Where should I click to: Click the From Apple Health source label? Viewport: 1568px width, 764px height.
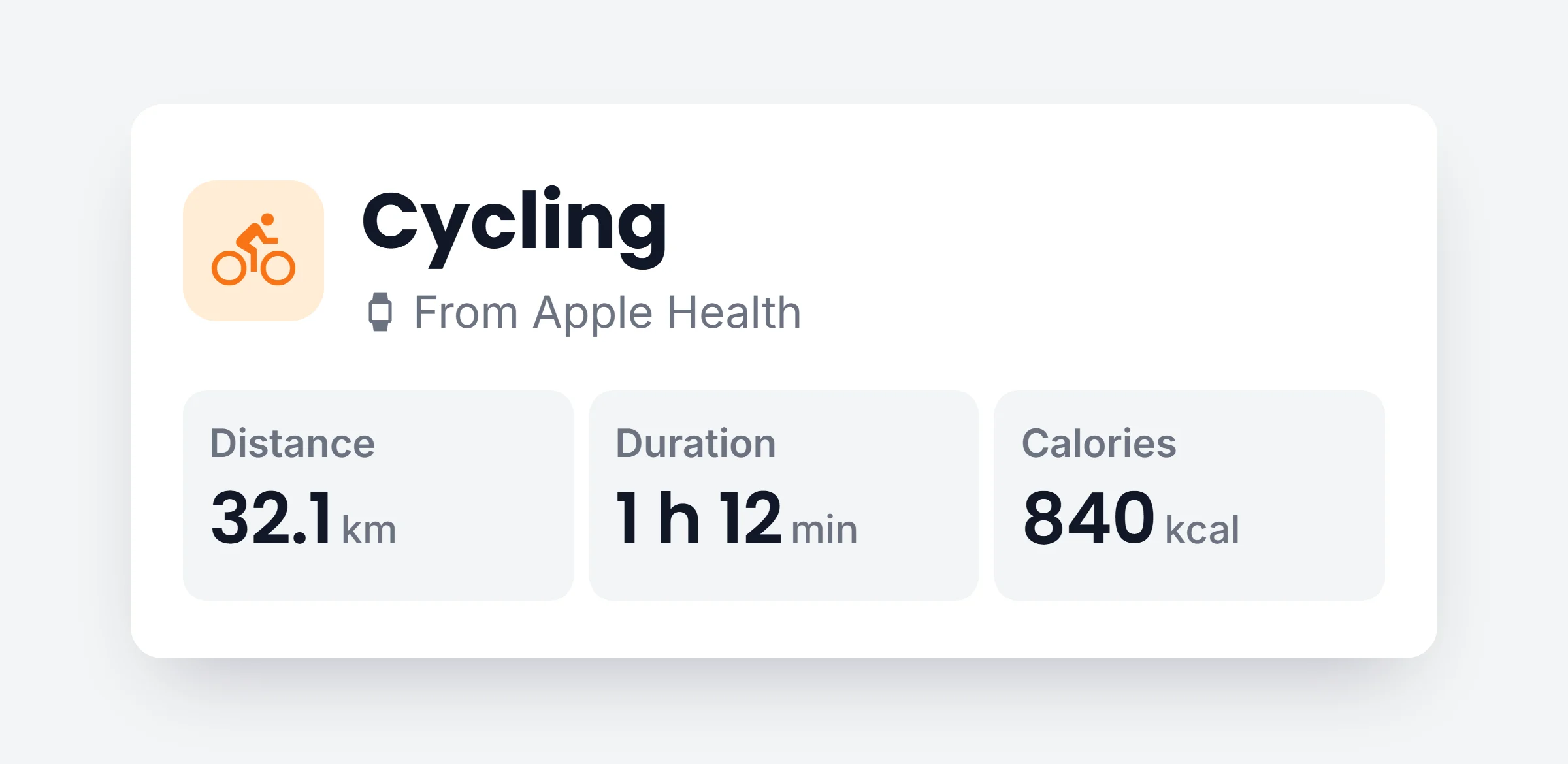tap(608, 312)
